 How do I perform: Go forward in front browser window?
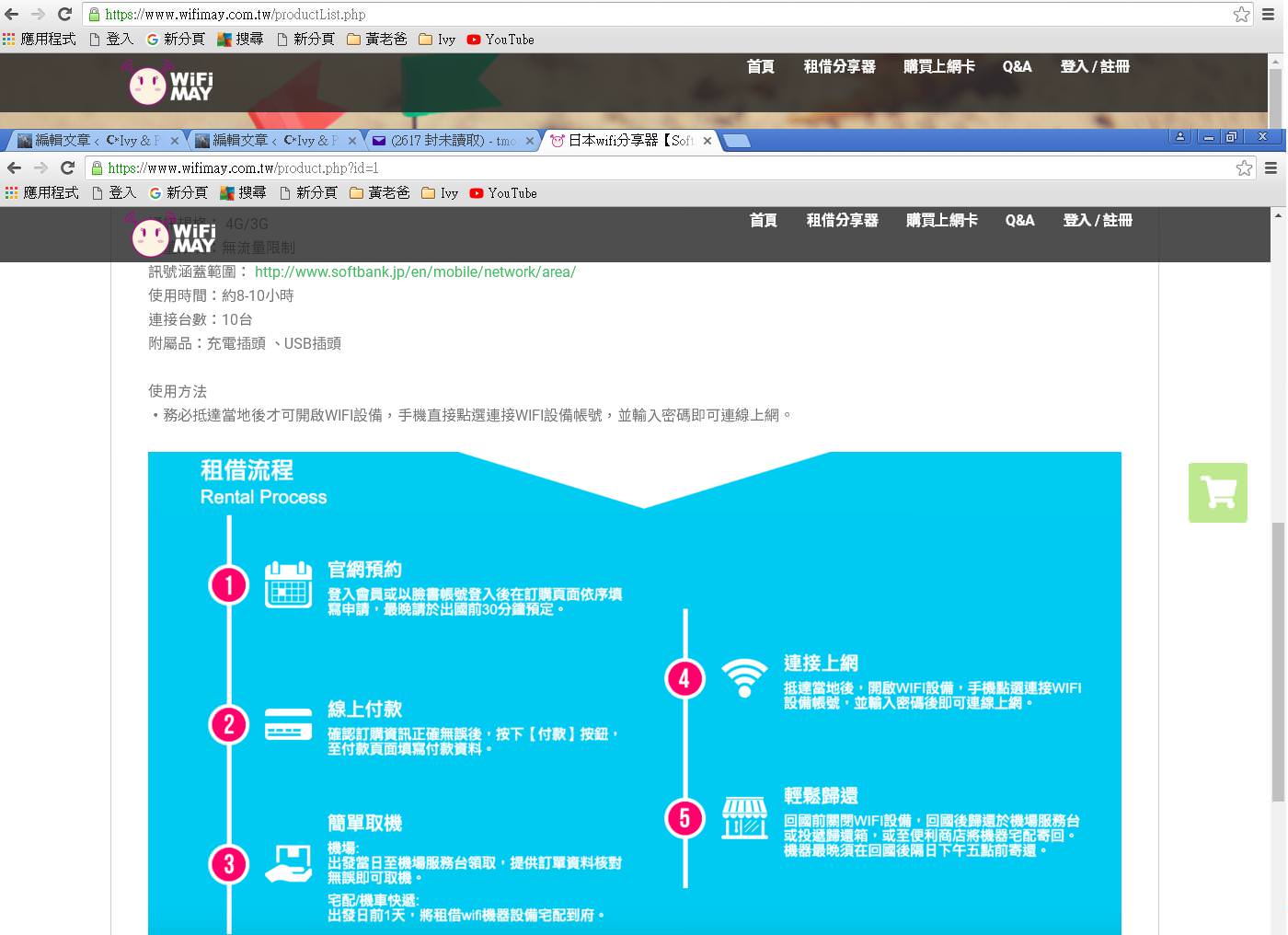click(x=40, y=167)
